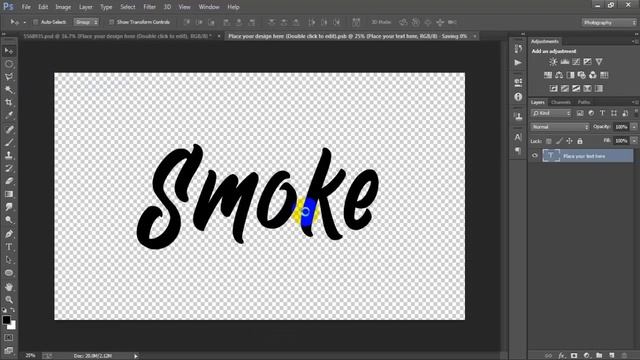Image resolution: width=640 pixels, height=360 pixels.
Task: Select the Magic Wand tool
Action: click(x=9, y=89)
